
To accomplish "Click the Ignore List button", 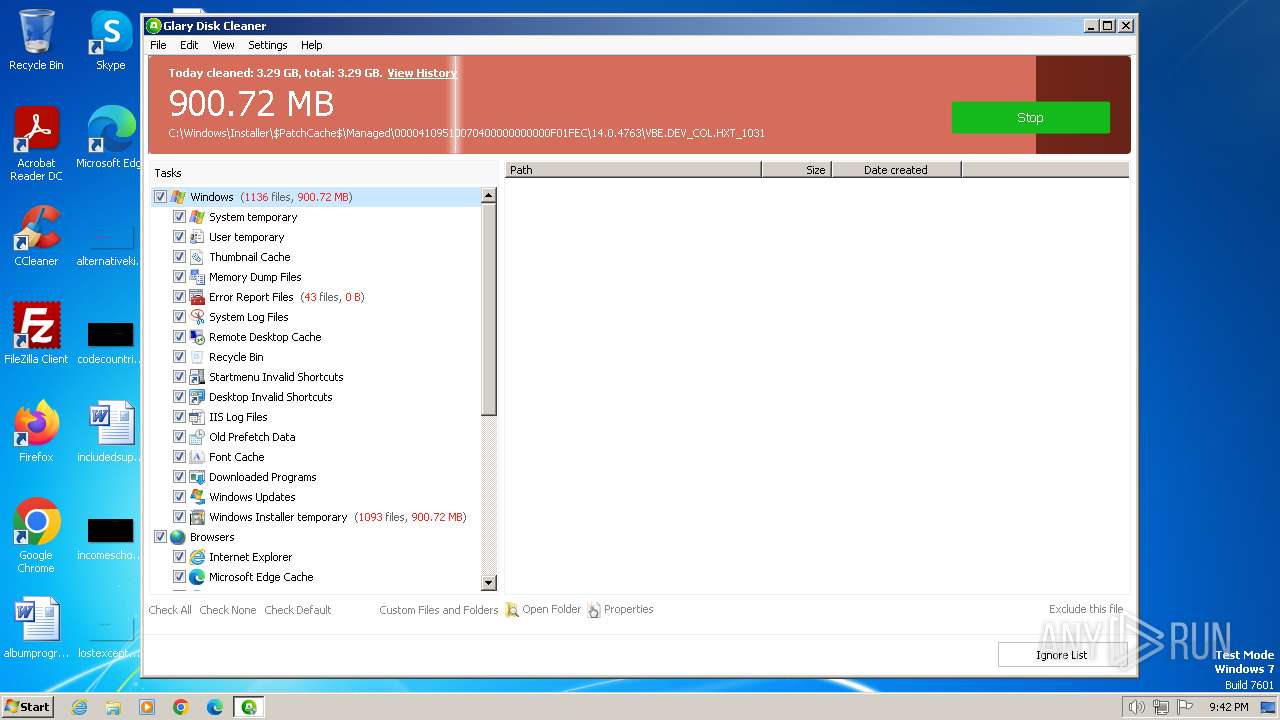I will [1061, 655].
